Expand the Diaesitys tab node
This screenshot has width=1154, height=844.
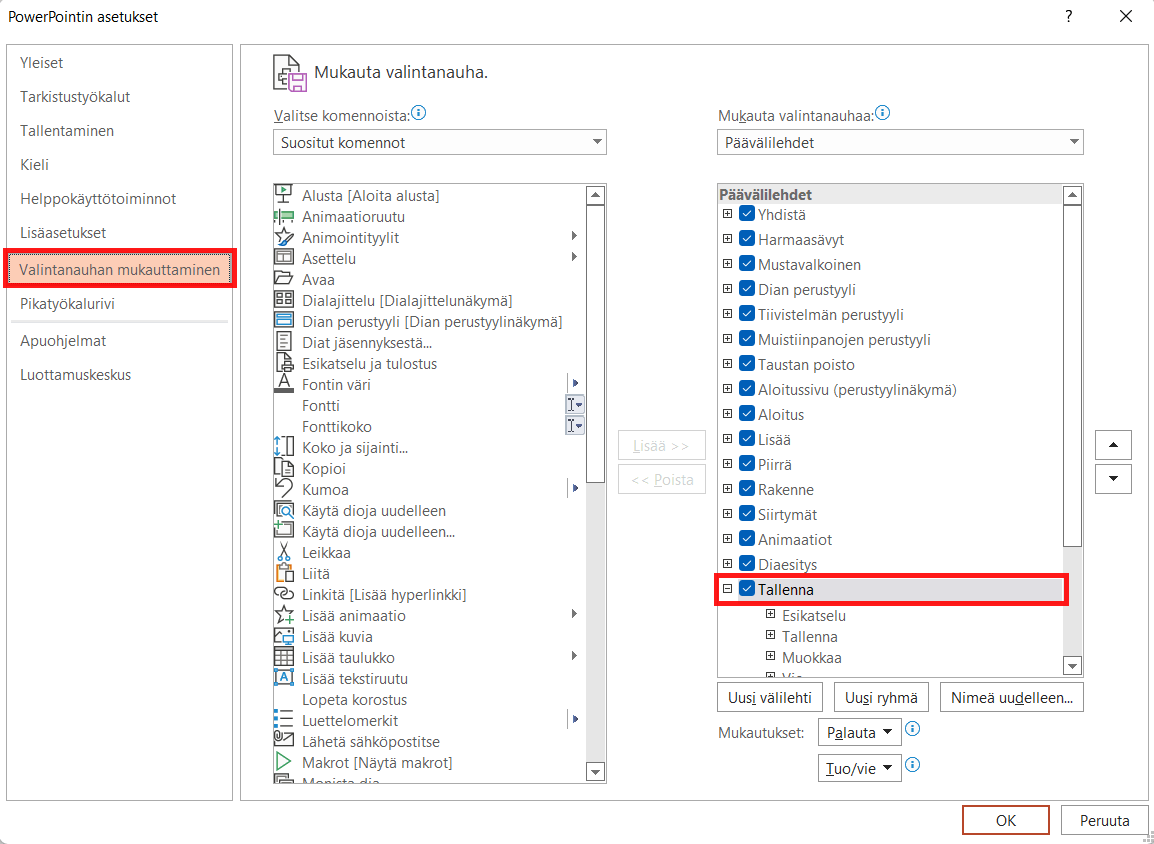point(727,564)
